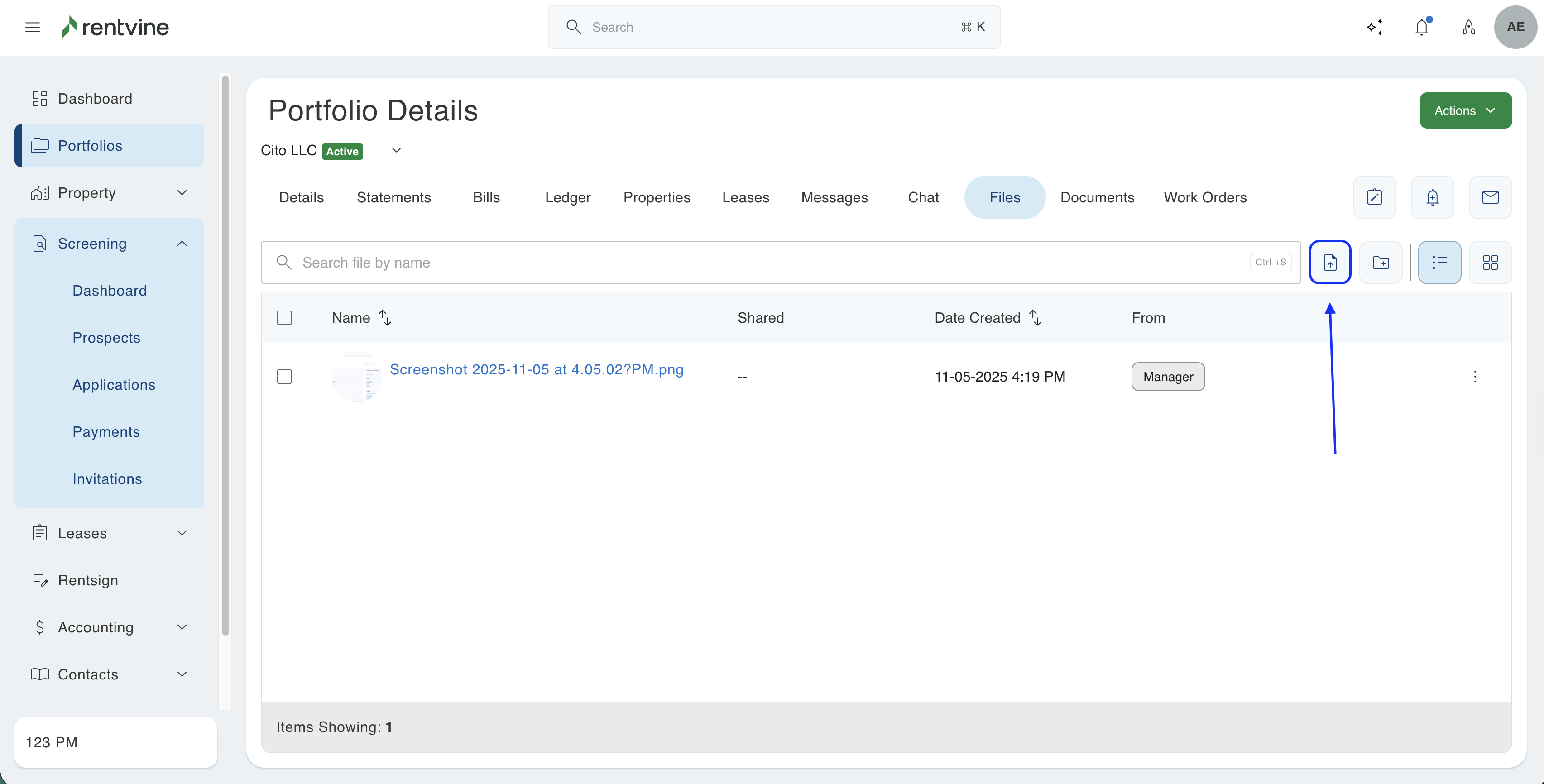
Task: Click the upload file icon button
Action: tap(1329, 263)
